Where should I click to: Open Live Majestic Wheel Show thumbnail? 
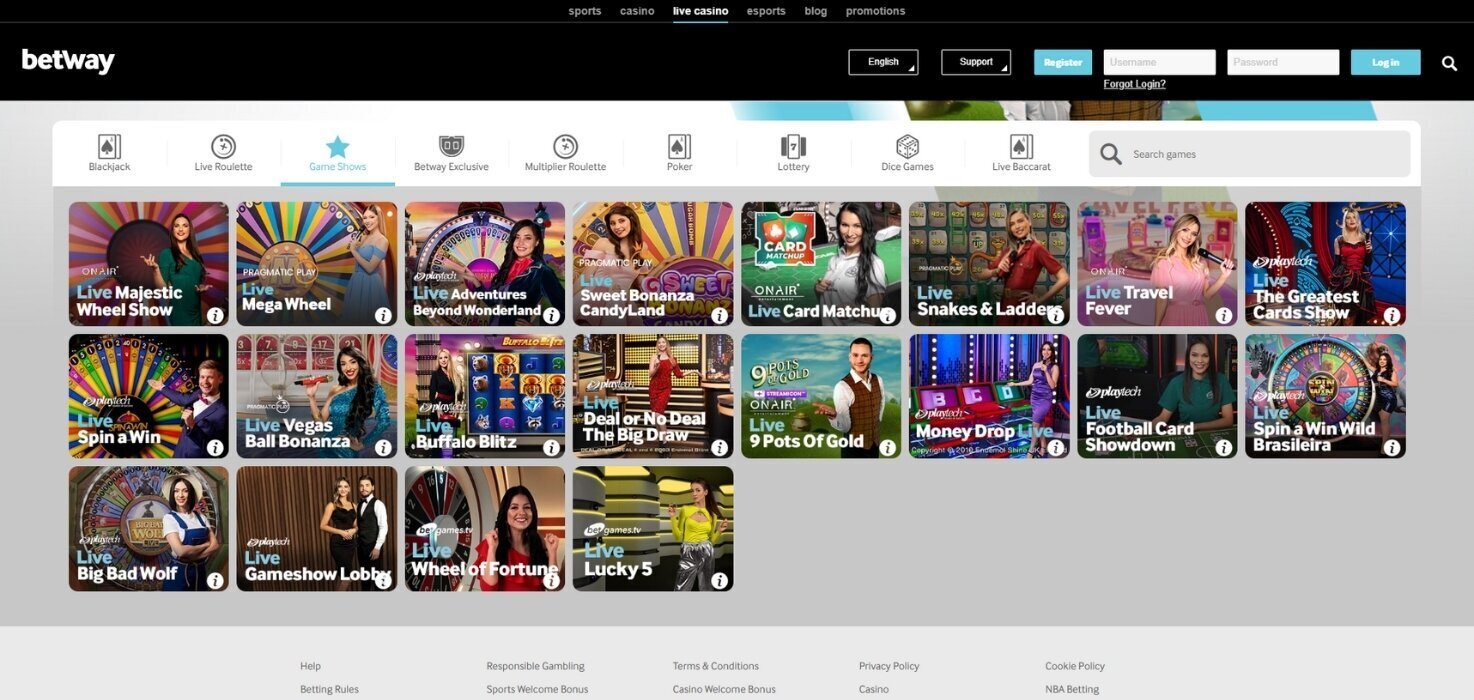click(x=149, y=264)
